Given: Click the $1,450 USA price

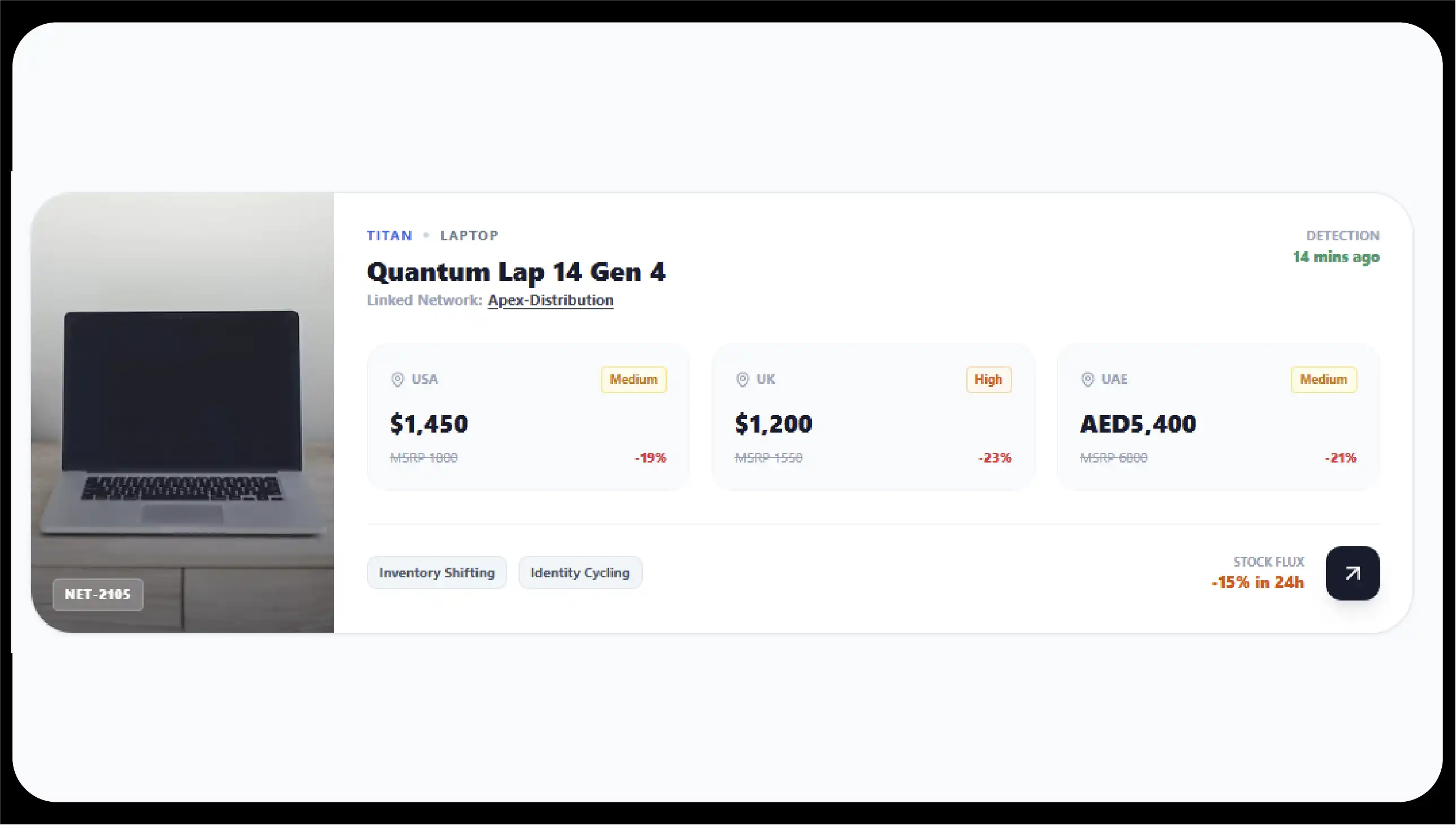Looking at the screenshot, I should (429, 424).
